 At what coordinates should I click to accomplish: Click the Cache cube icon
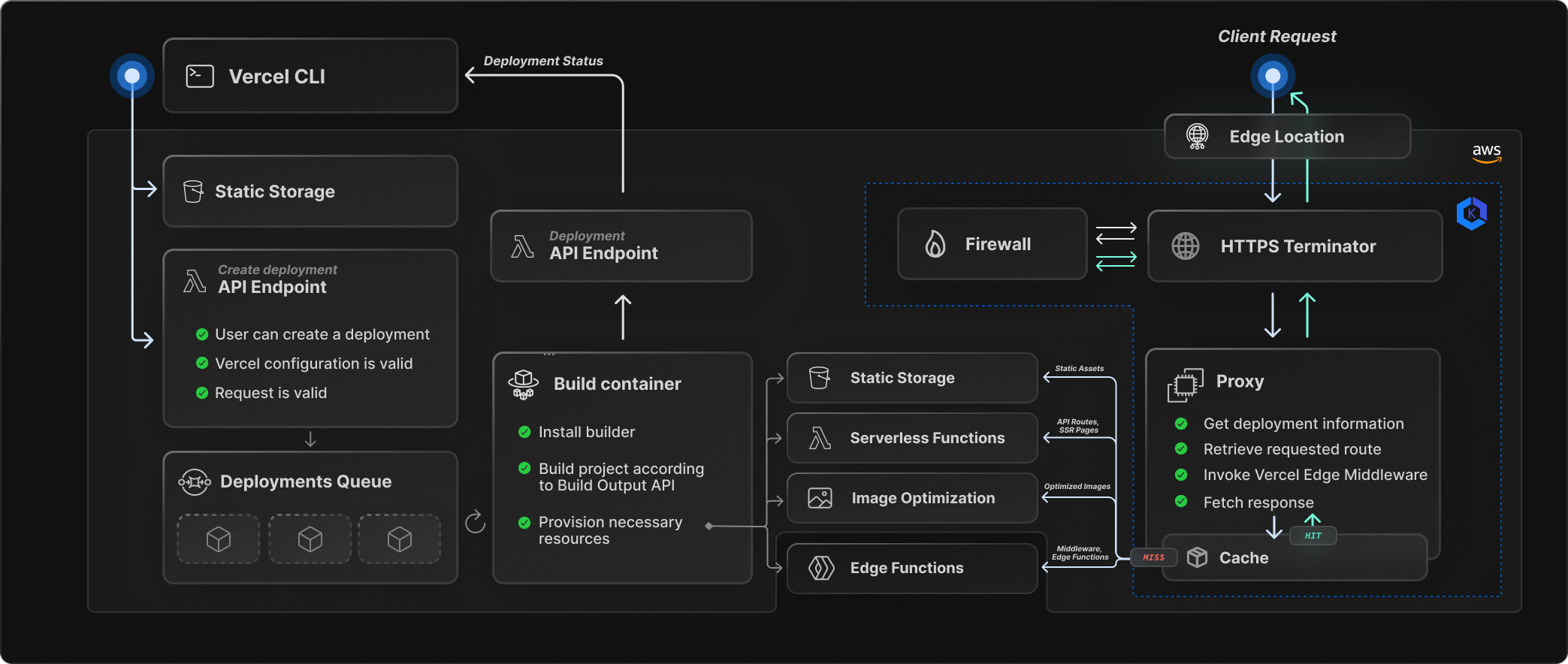coord(1197,557)
